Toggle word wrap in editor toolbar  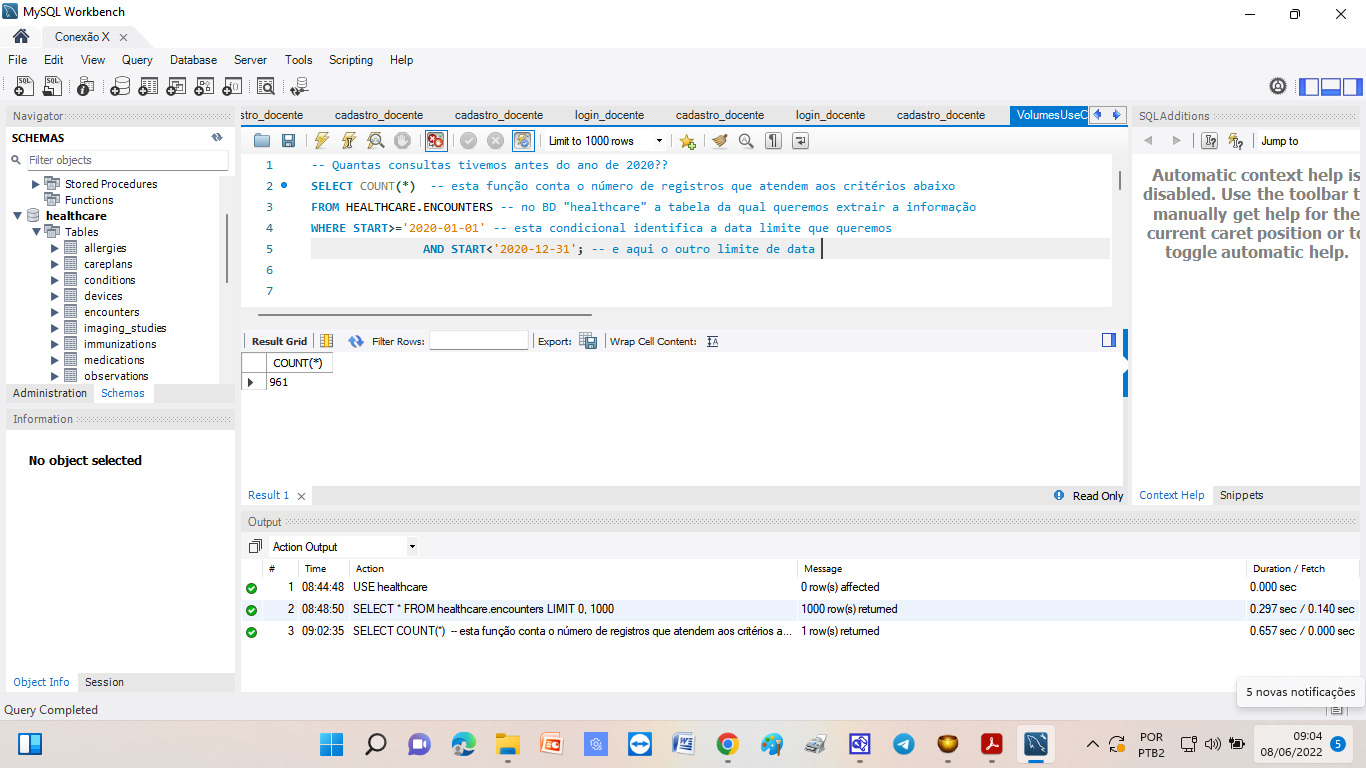click(x=800, y=141)
